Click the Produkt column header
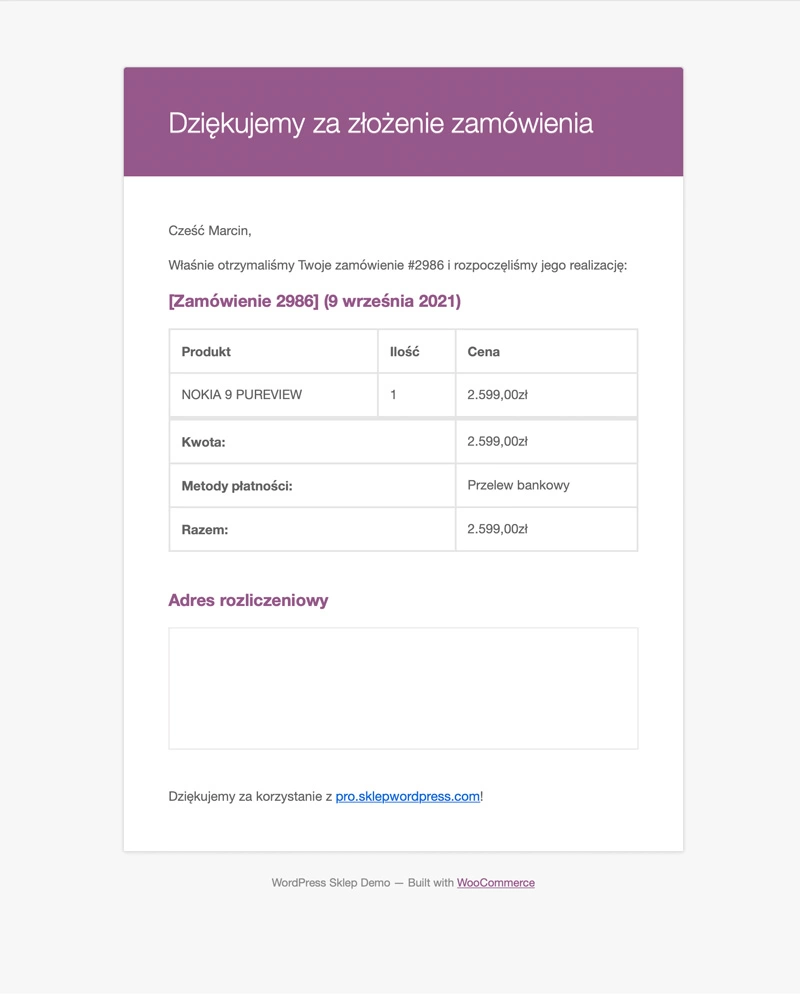The image size is (800, 1000). pyautogui.click(x=274, y=351)
